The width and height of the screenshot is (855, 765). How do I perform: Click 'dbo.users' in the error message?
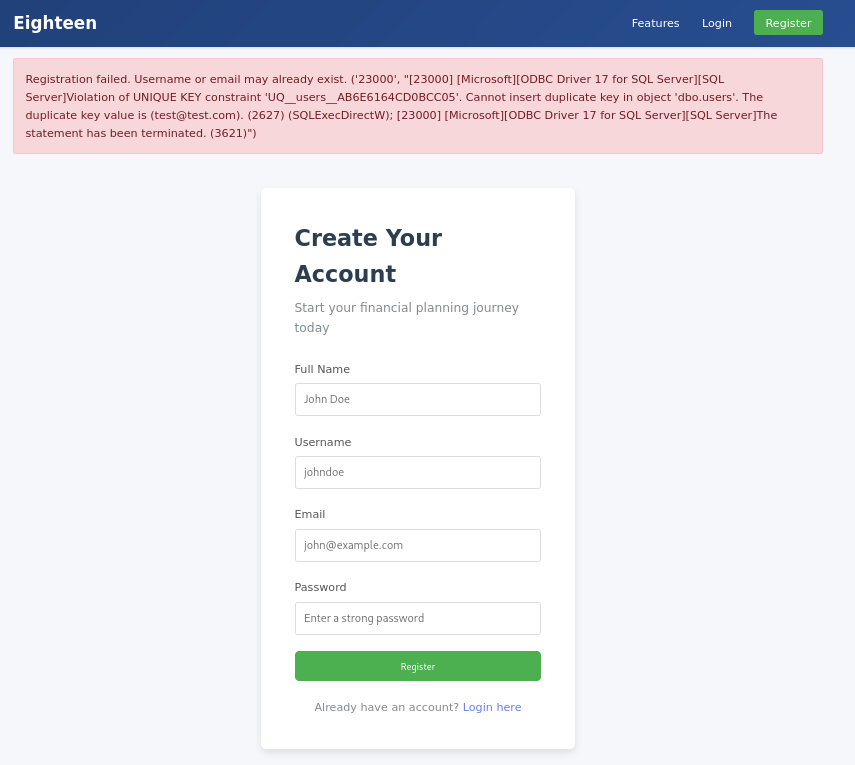[689, 97]
